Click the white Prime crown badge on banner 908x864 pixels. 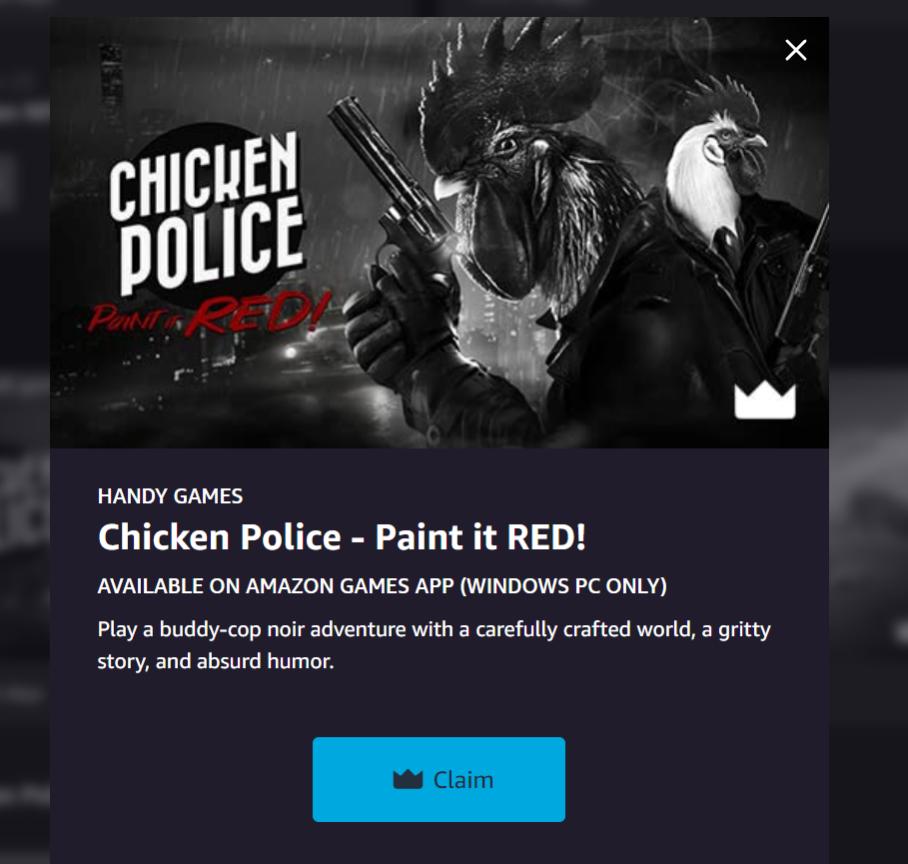(765, 400)
